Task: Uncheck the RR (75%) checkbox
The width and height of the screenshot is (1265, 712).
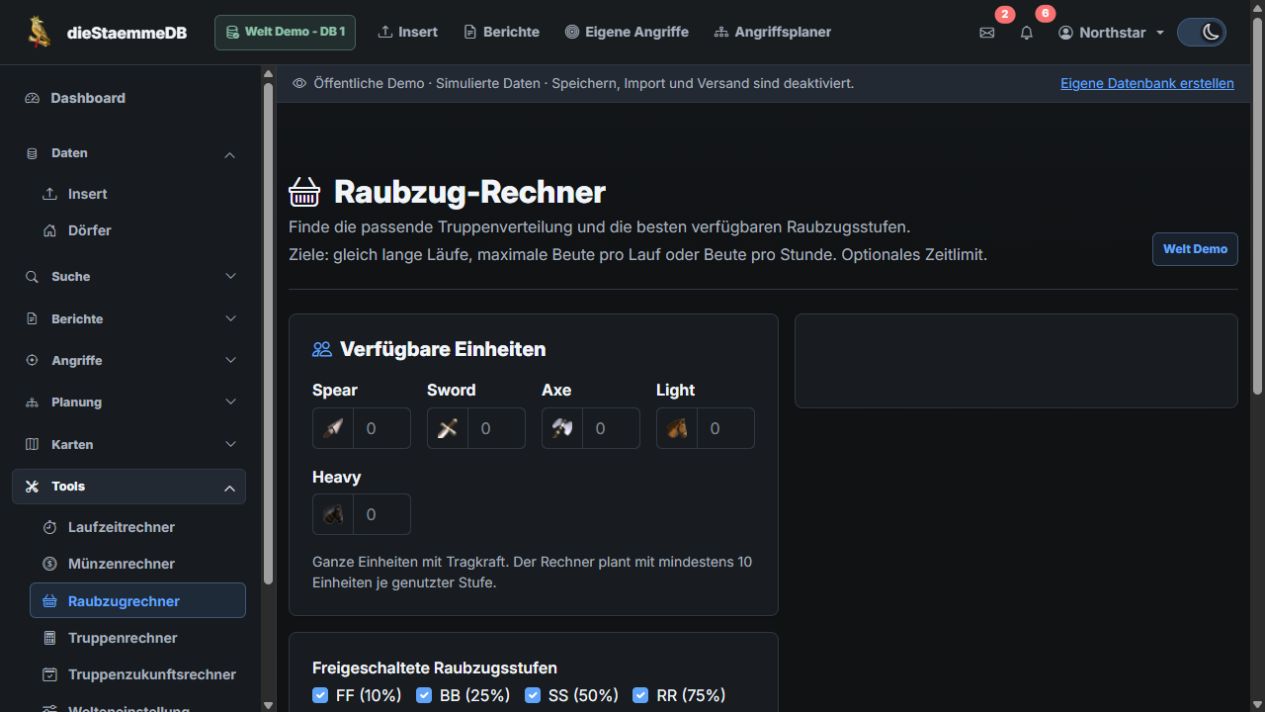Action: click(640, 695)
